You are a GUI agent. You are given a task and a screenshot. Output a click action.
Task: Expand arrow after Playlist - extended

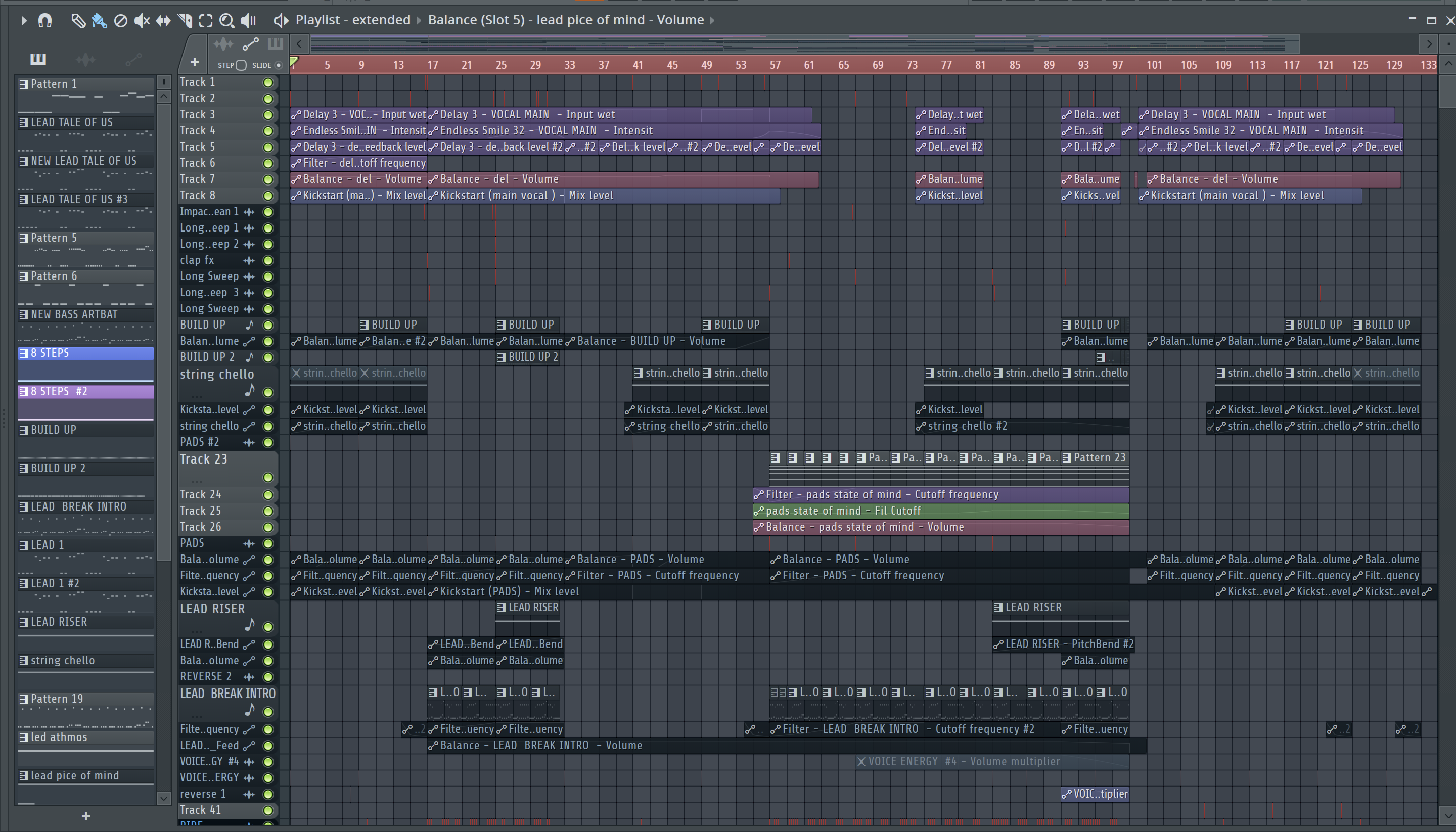coord(419,21)
